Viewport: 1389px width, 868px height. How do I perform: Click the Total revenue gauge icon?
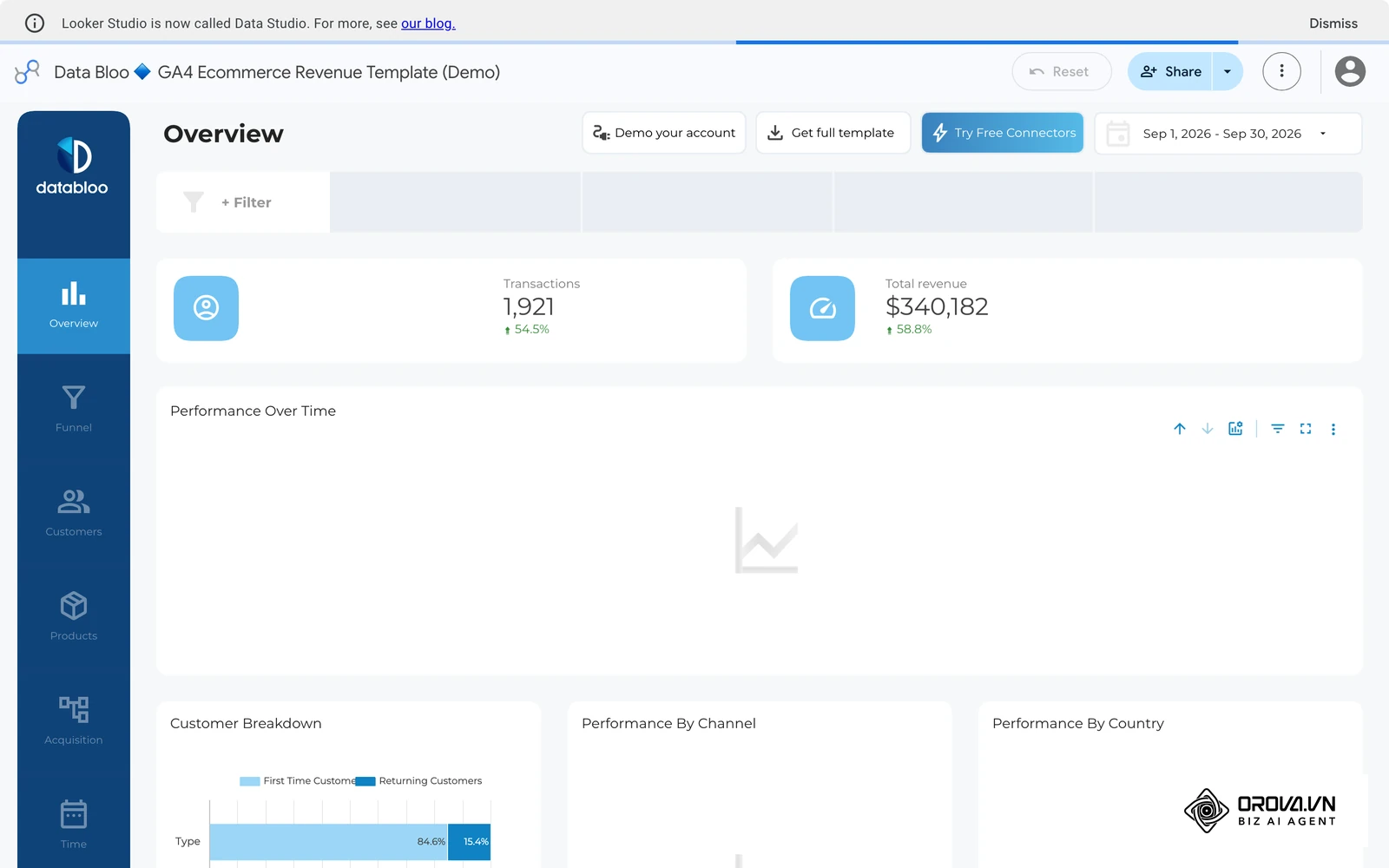pyautogui.click(x=822, y=308)
